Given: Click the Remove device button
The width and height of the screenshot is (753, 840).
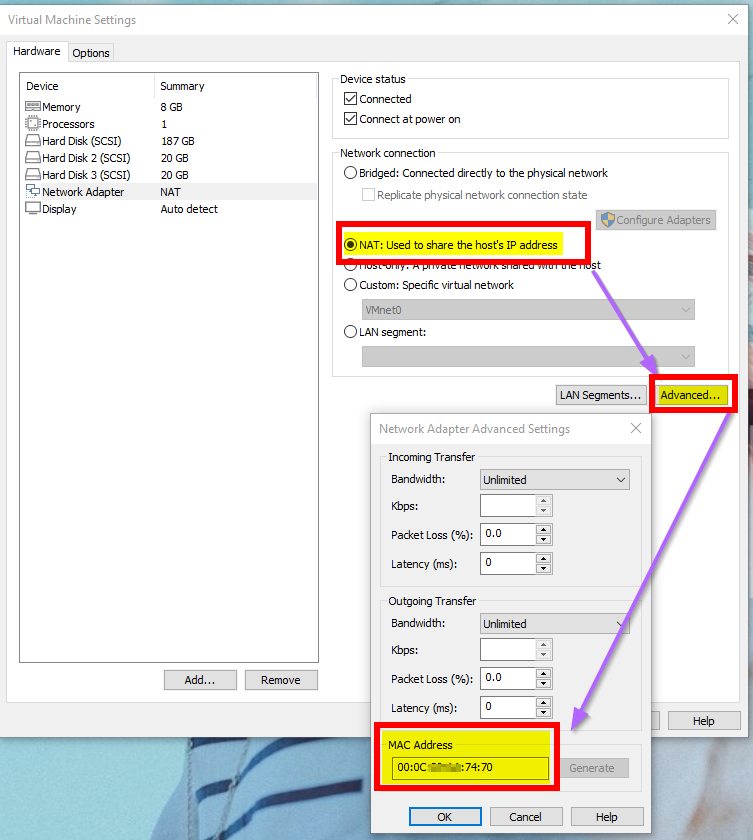Looking at the screenshot, I should (x=281, y=680).
